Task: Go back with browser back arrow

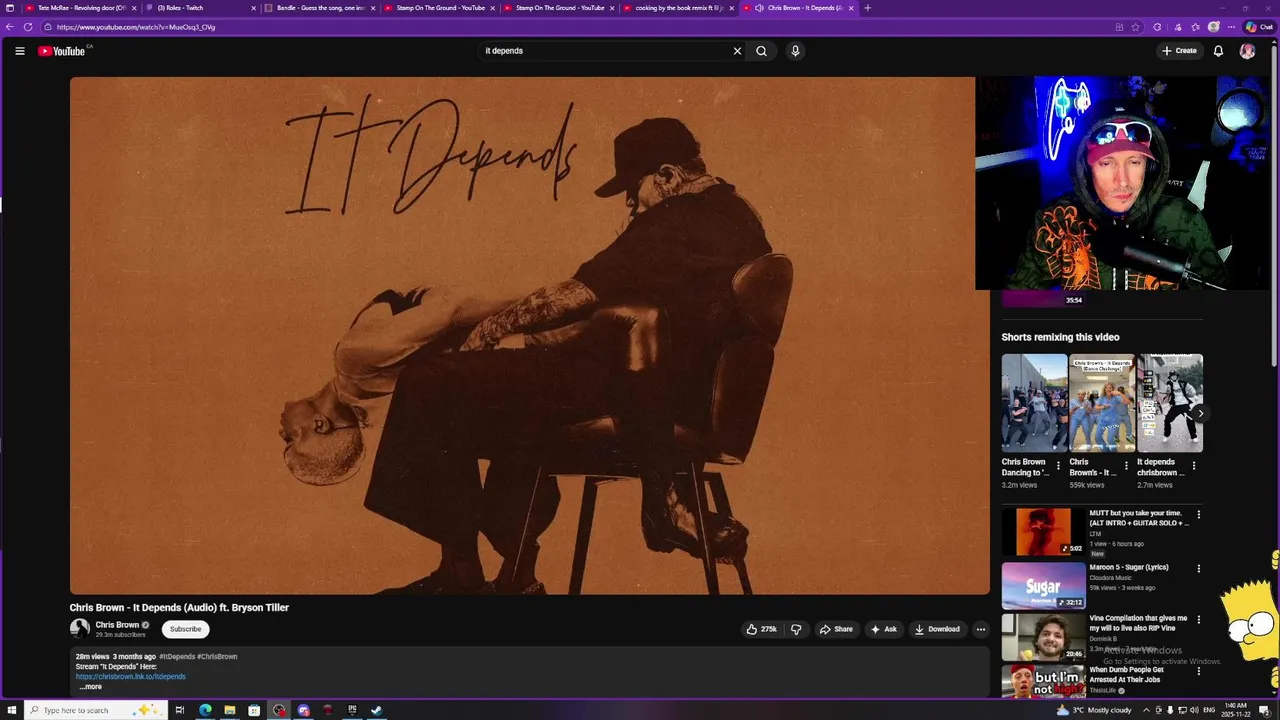Action: click(10, 27)
